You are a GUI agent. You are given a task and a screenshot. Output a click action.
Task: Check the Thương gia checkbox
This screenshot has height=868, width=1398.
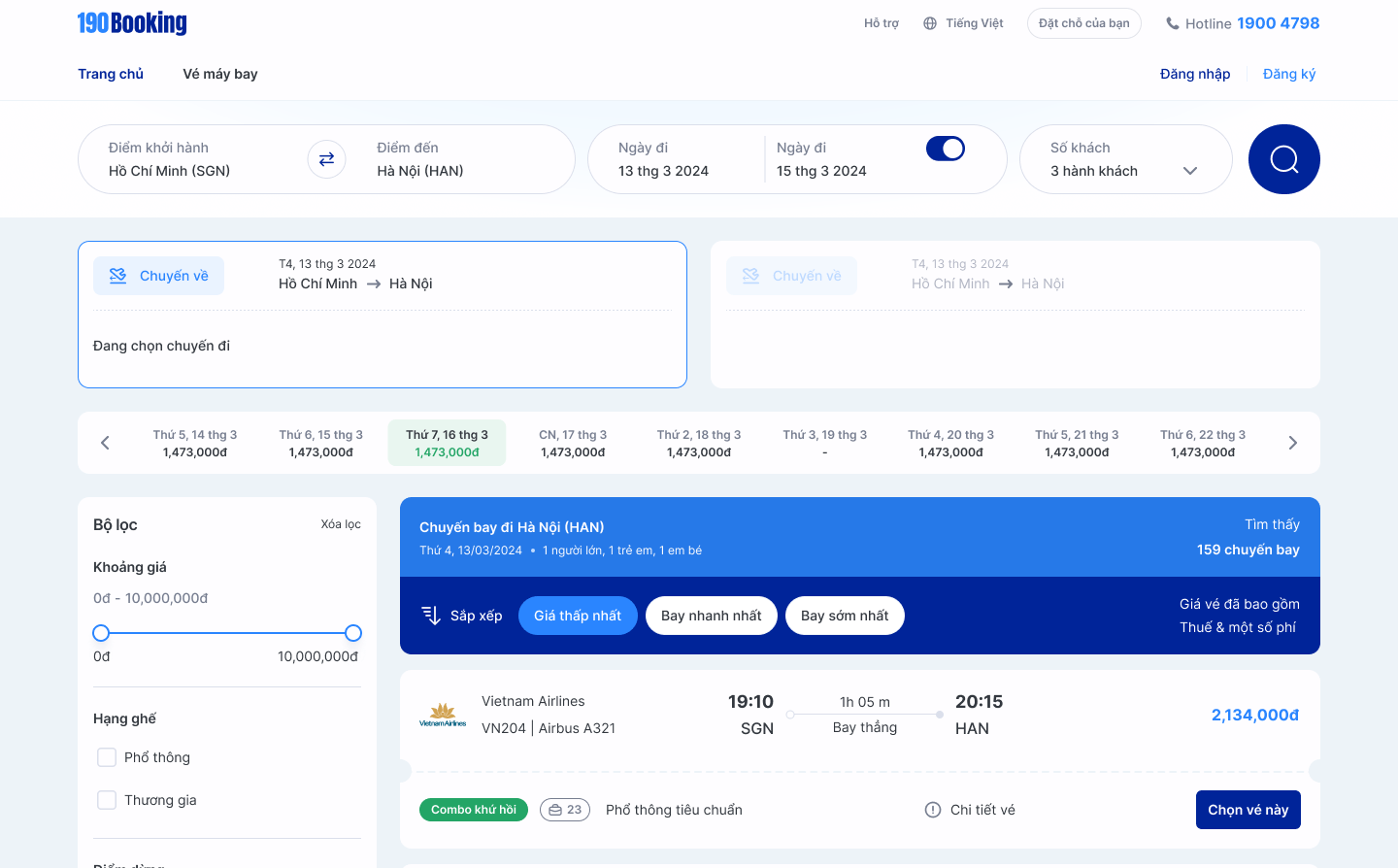106,799
